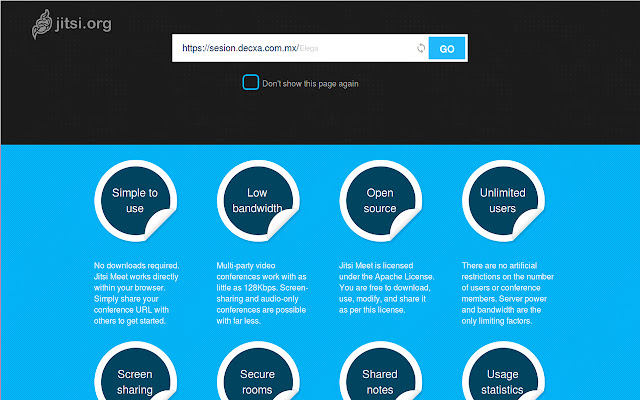
Task: Click the refresh room name icon
Action: 421,48
